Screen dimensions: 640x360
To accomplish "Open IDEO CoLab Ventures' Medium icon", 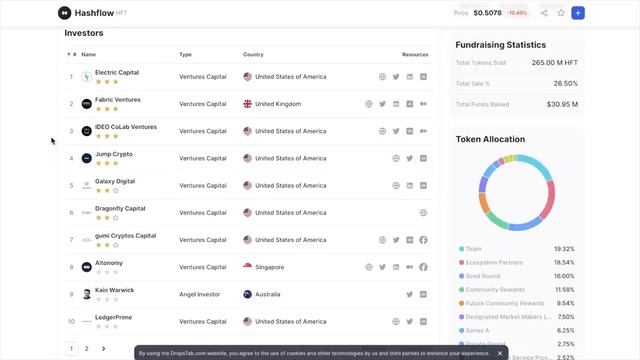I will point(423,131).
